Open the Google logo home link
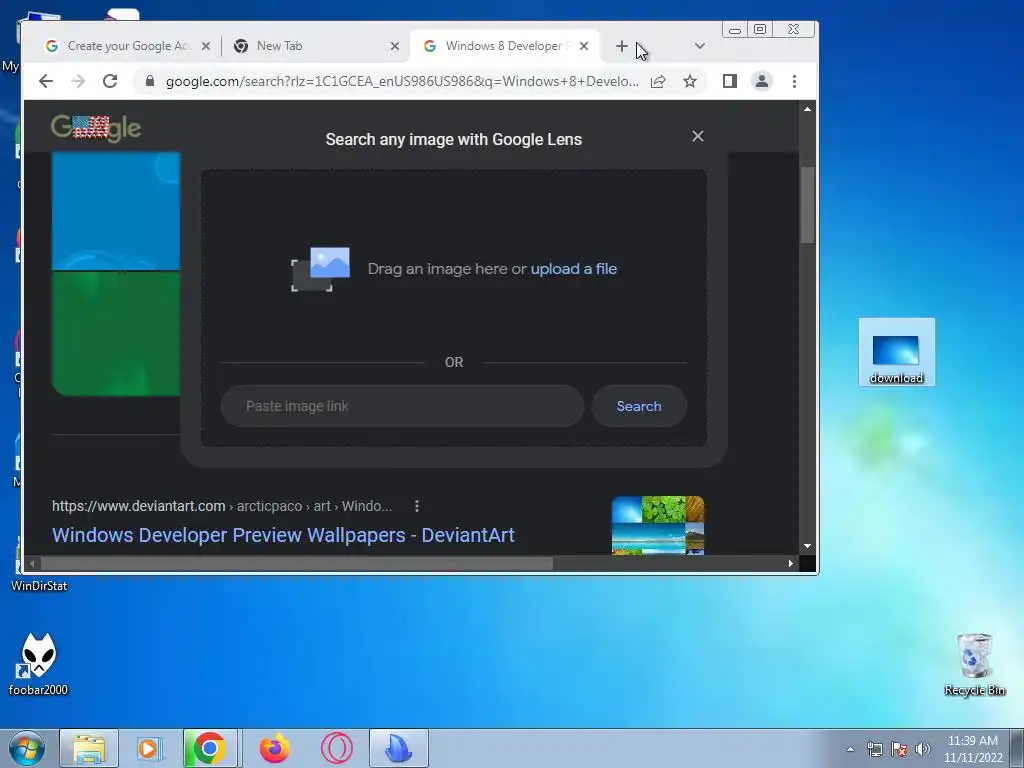 click(96, 128)
